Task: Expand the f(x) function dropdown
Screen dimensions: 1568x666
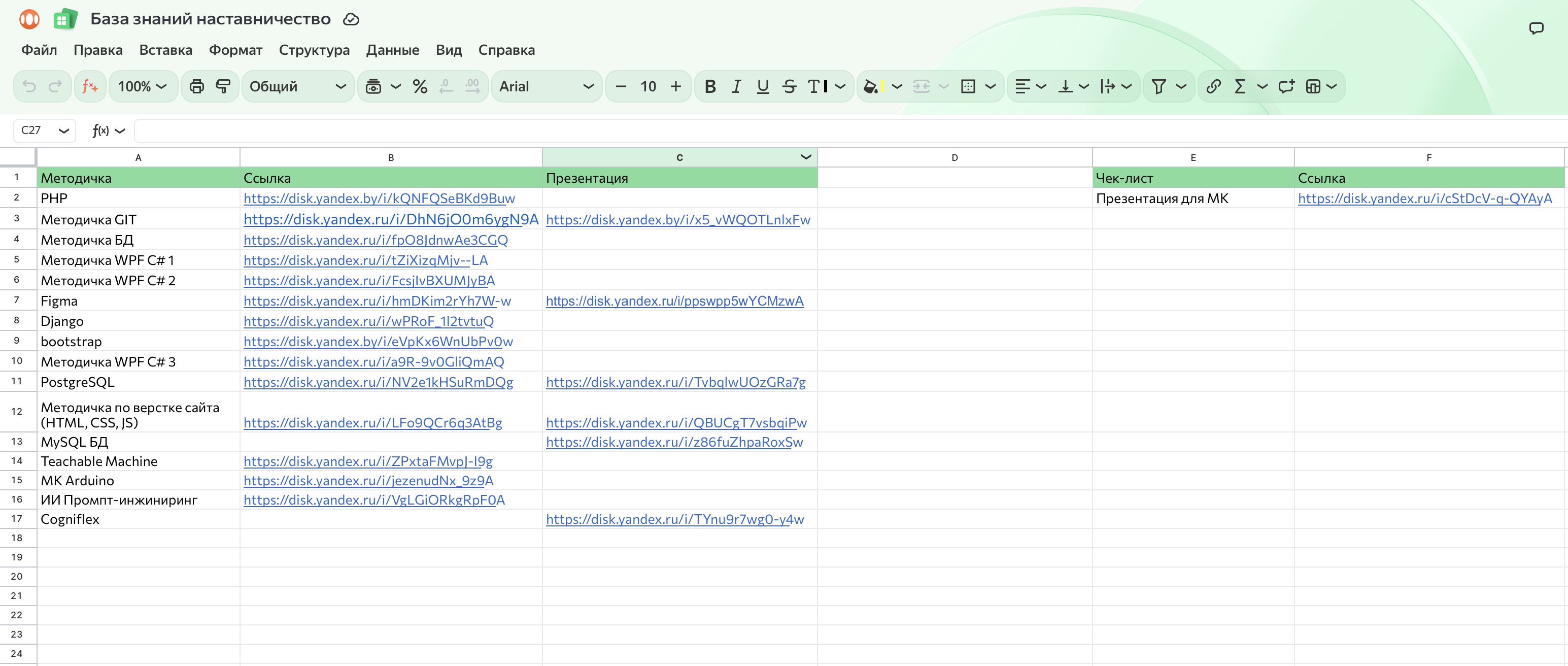Action: (x=120, y=131)
